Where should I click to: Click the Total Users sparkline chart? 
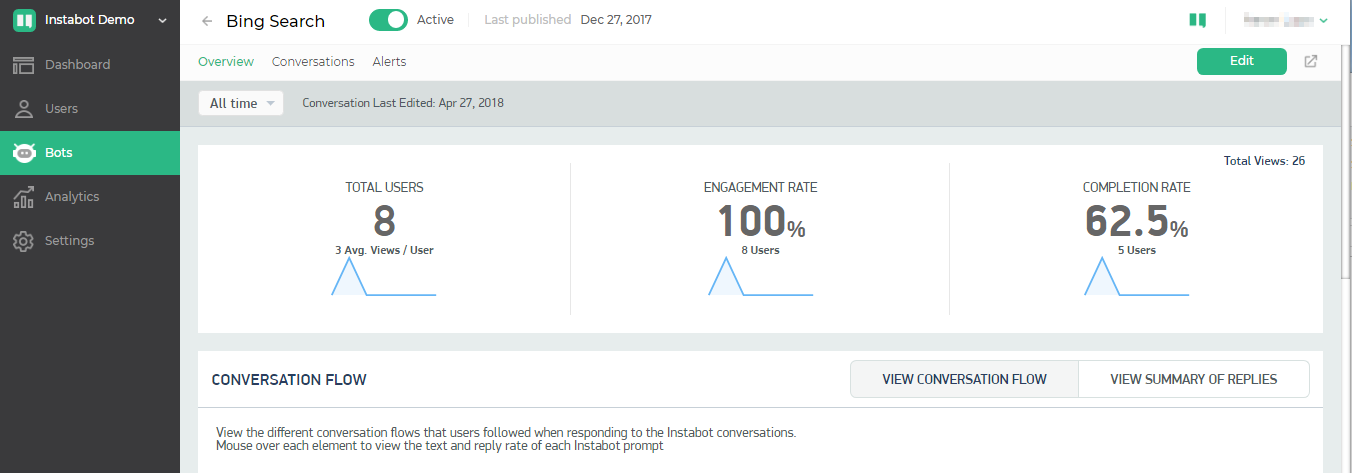coord(384,277)
